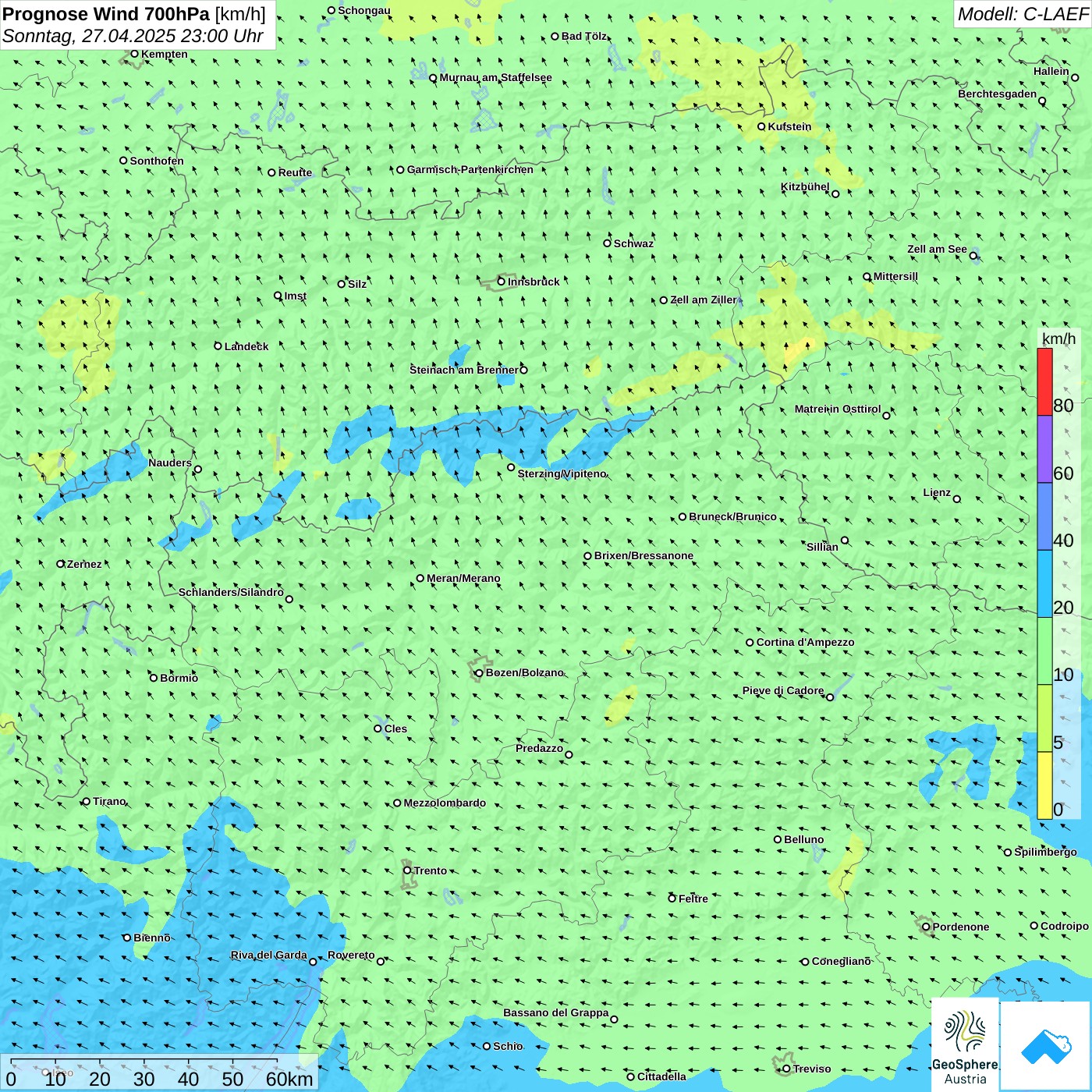
Task: Click the Bassano del Grappa label
Action: click(x=555, y=1012)
